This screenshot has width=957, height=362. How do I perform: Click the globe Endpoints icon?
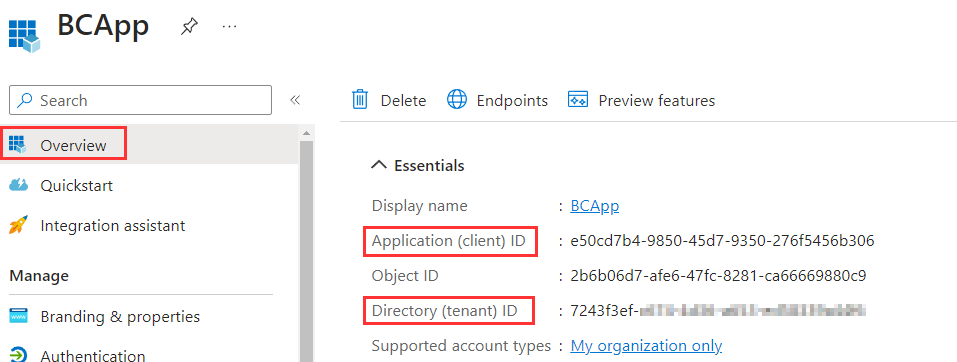(457, 100)
